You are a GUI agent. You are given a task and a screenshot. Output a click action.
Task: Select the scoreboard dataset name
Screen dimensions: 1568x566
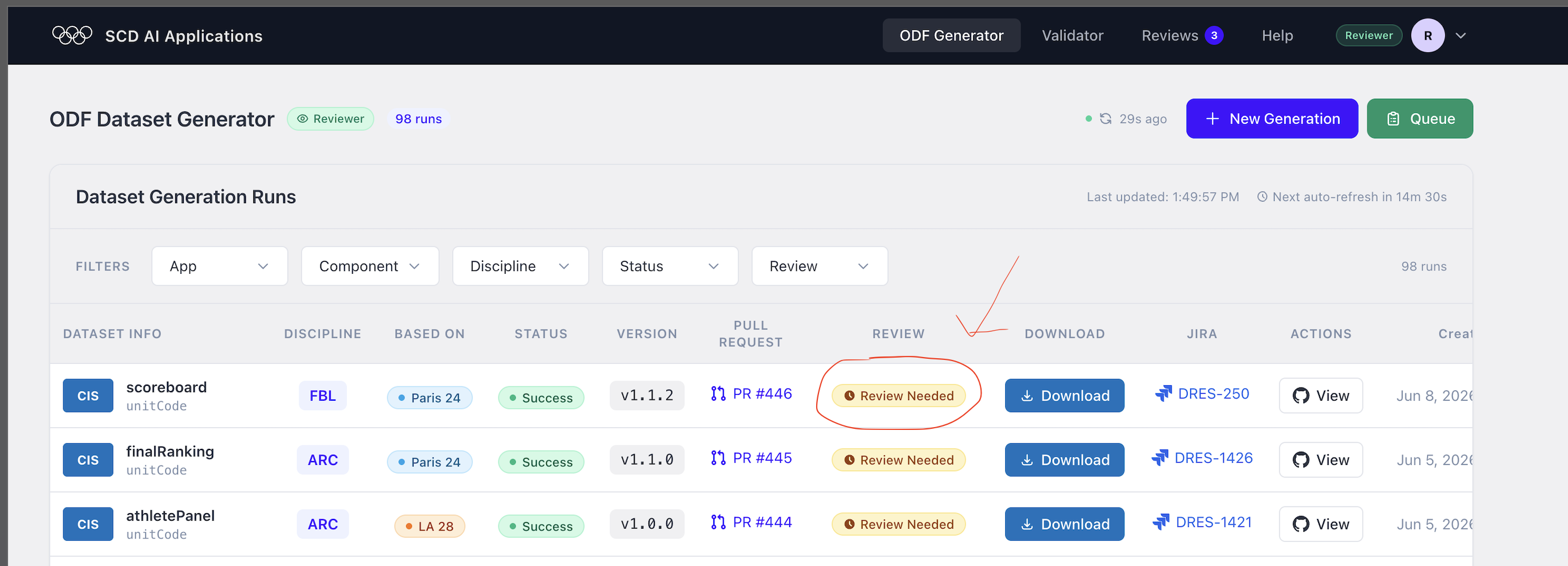pos(166,387)
